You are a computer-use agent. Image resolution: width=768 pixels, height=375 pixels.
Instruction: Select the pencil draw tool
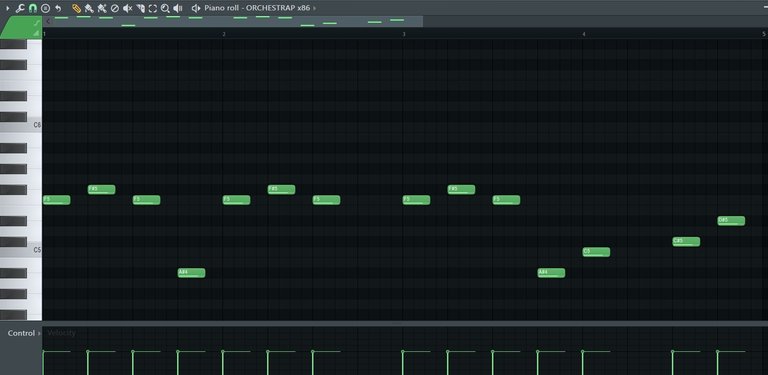(76, 8)
